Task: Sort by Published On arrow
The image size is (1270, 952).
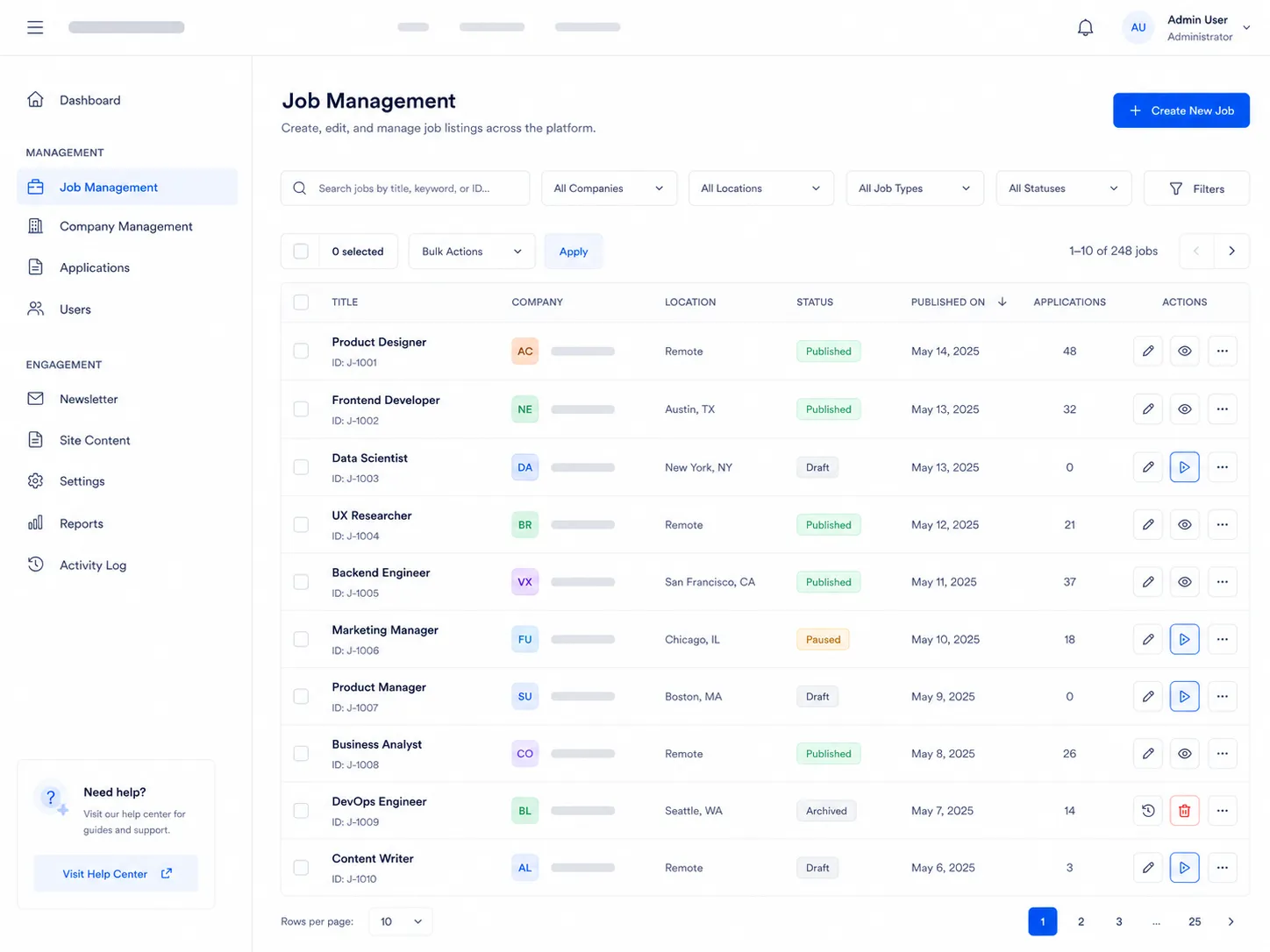Action: 1002,302
